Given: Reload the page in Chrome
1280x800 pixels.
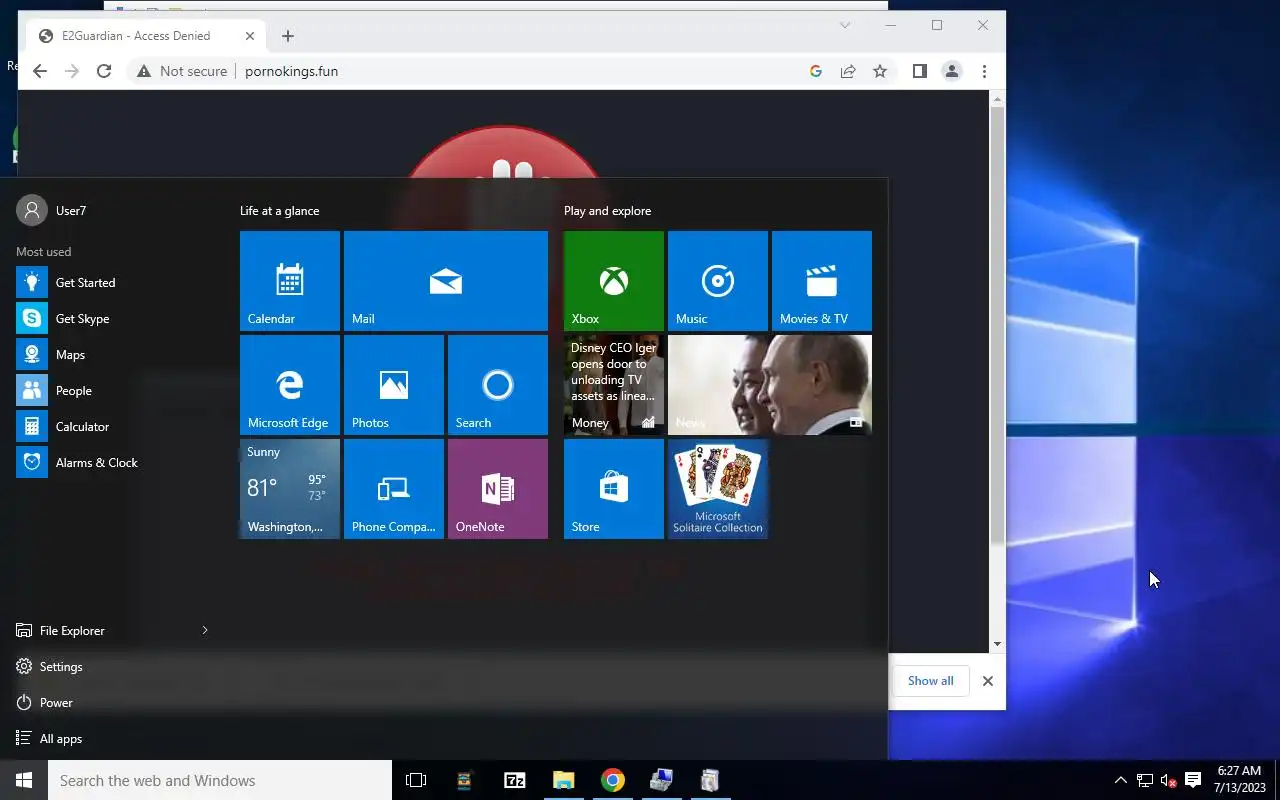Looking at the screenshot, I should tap(104, 71).
